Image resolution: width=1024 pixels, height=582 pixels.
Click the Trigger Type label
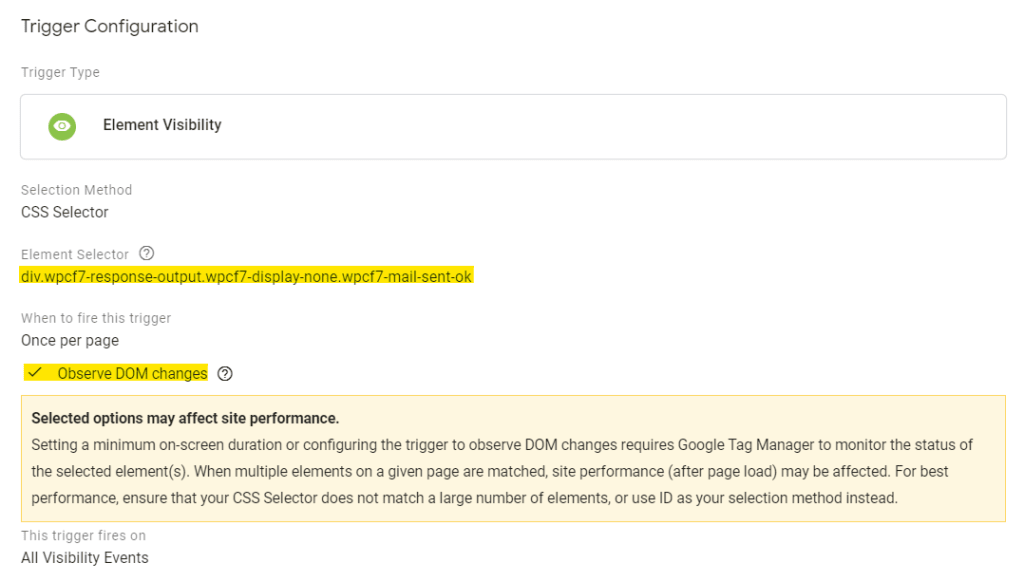pyautogui.click(x=60, y=72)
